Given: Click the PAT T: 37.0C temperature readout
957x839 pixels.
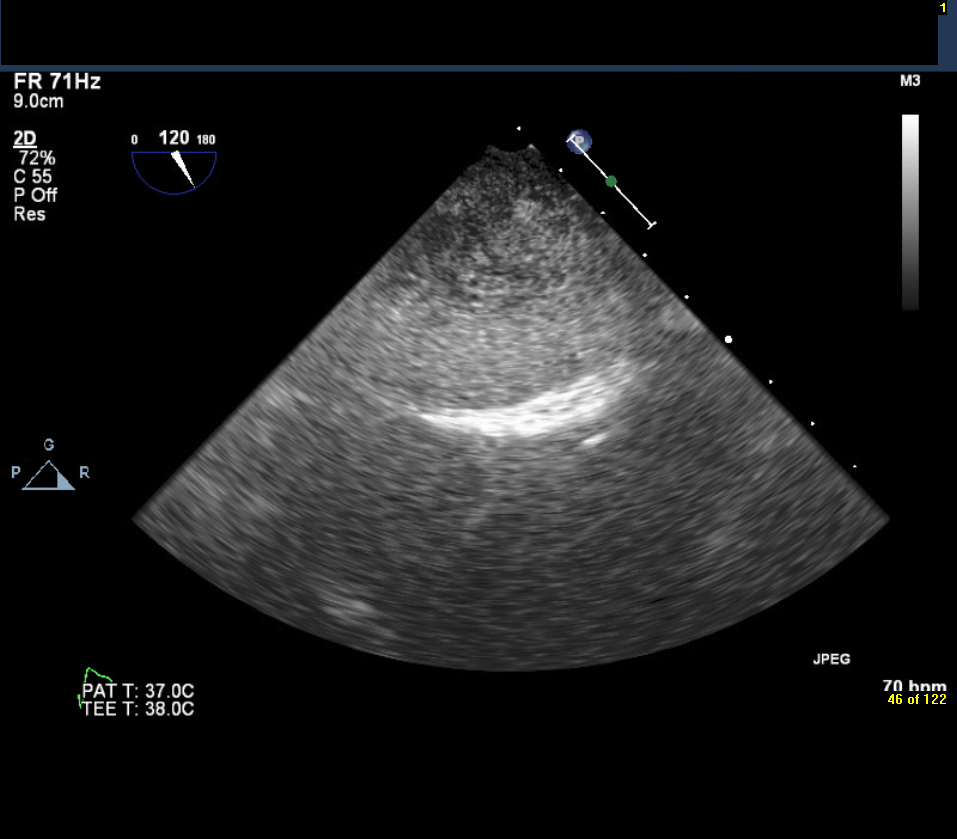Looking at the screenshot, I should pos(138,692).
